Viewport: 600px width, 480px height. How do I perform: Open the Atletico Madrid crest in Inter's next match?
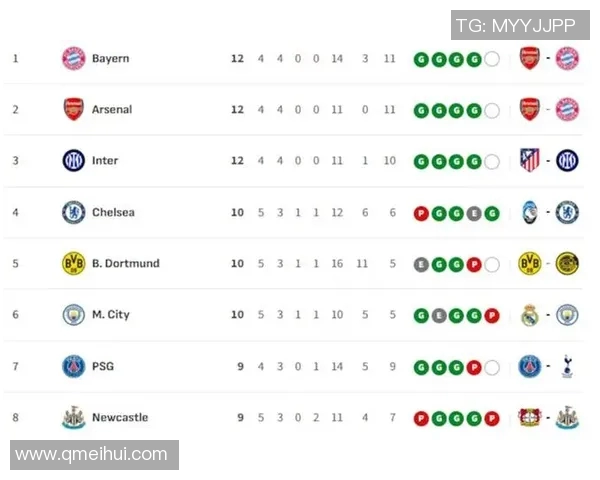click(x=530, y=161)
